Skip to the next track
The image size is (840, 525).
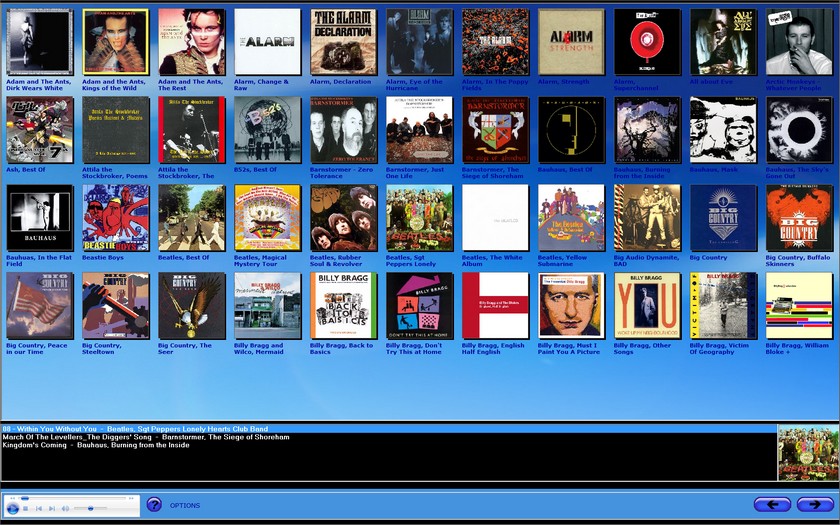point(52,508)
